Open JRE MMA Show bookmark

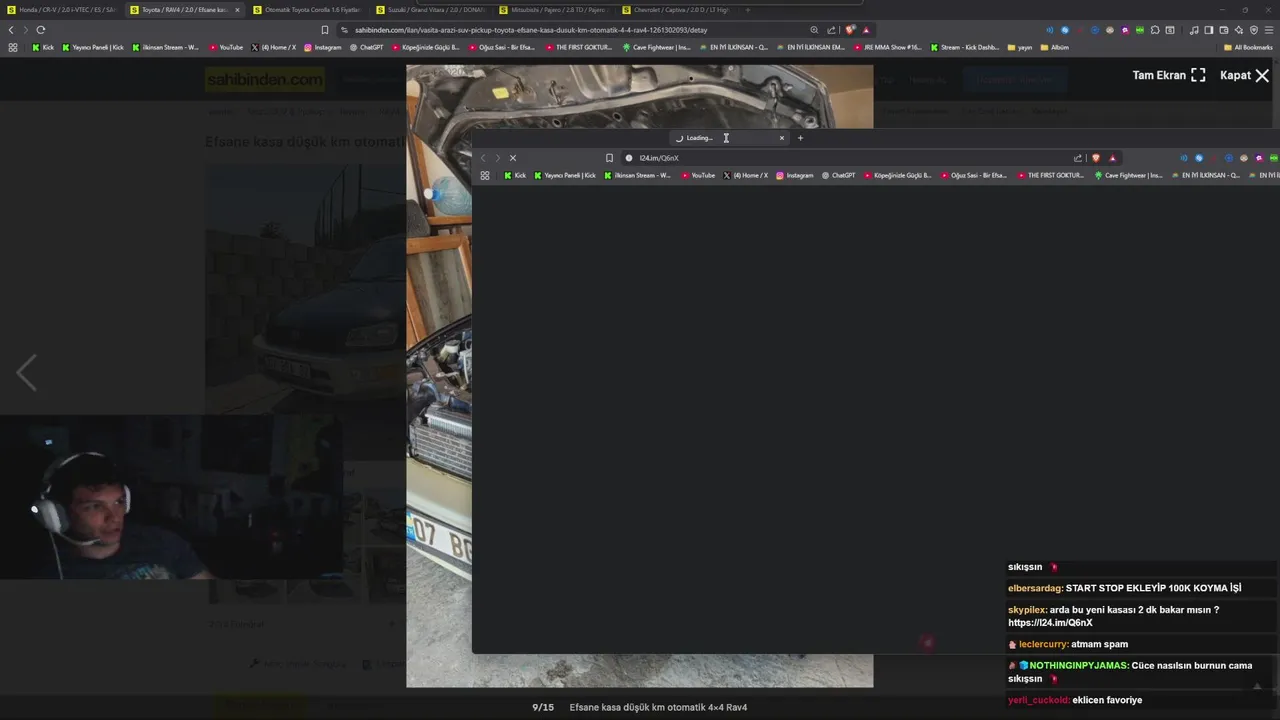[x=888, y=47]
